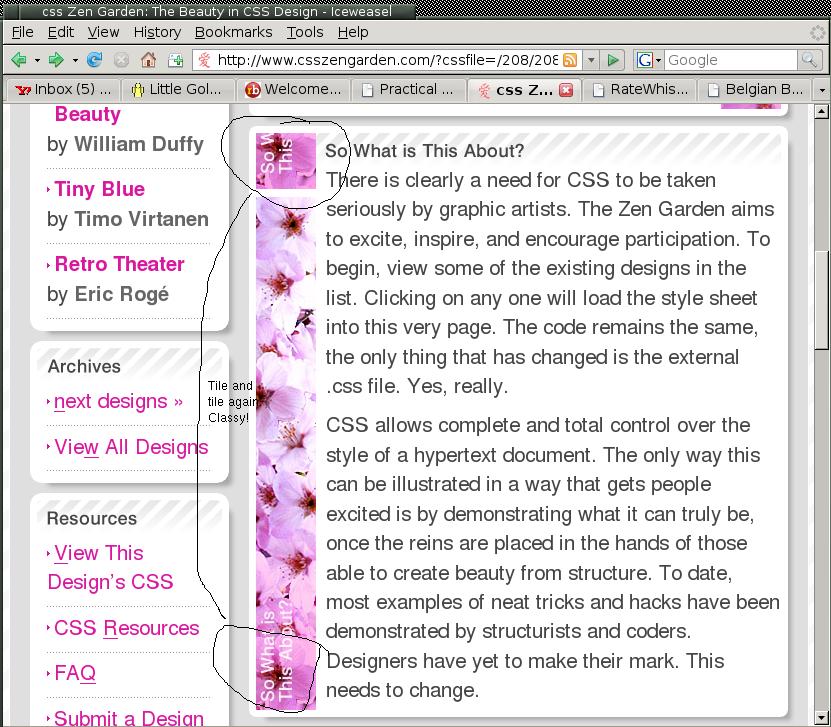
Task: Go to the Home page icon
Action: click(x=148, y=60)
